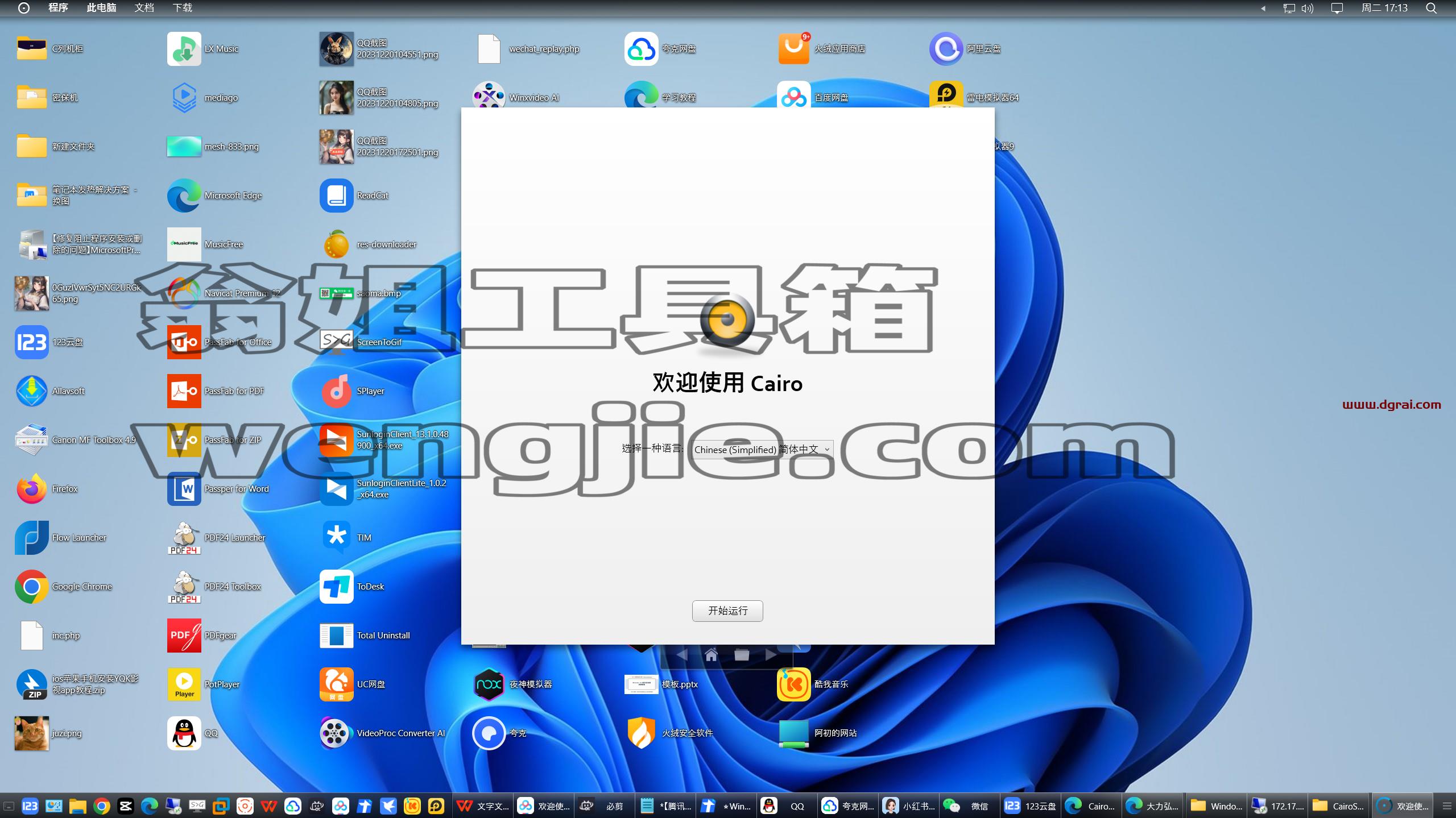Open the 程序 menu
1456x818 pixels.
tap(58, 8)
